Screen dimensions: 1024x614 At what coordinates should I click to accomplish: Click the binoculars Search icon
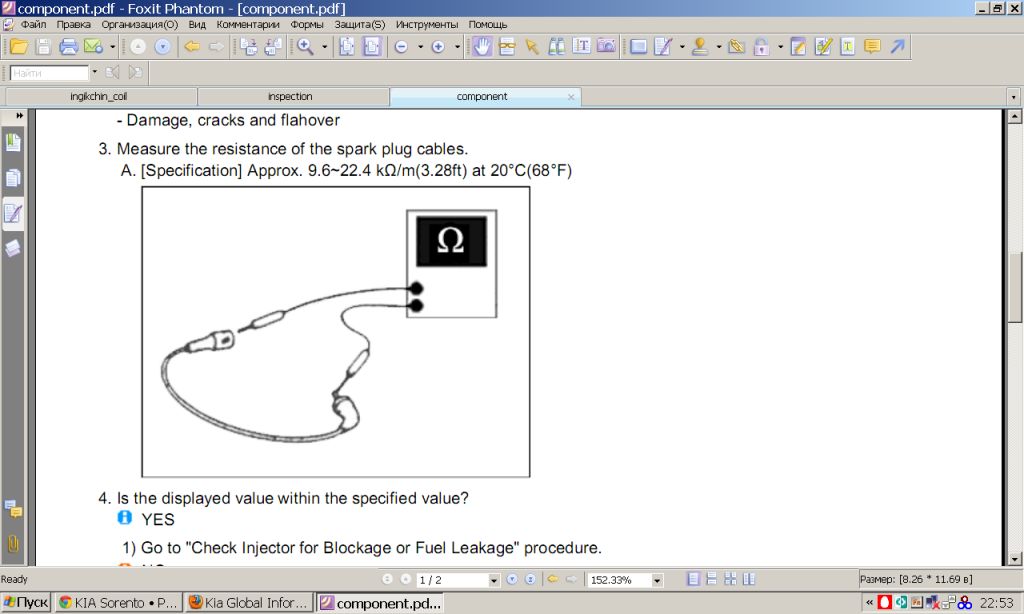coord(557,46)
